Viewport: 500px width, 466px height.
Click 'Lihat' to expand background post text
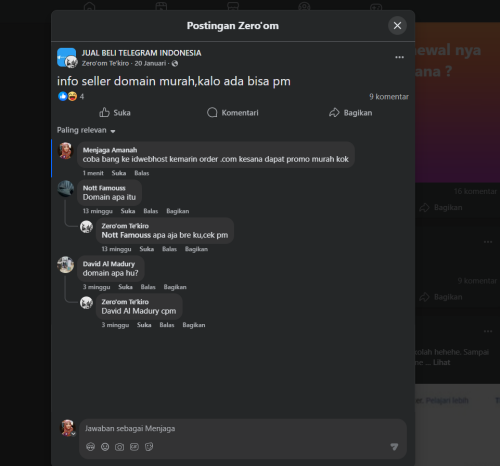[441, 362]
